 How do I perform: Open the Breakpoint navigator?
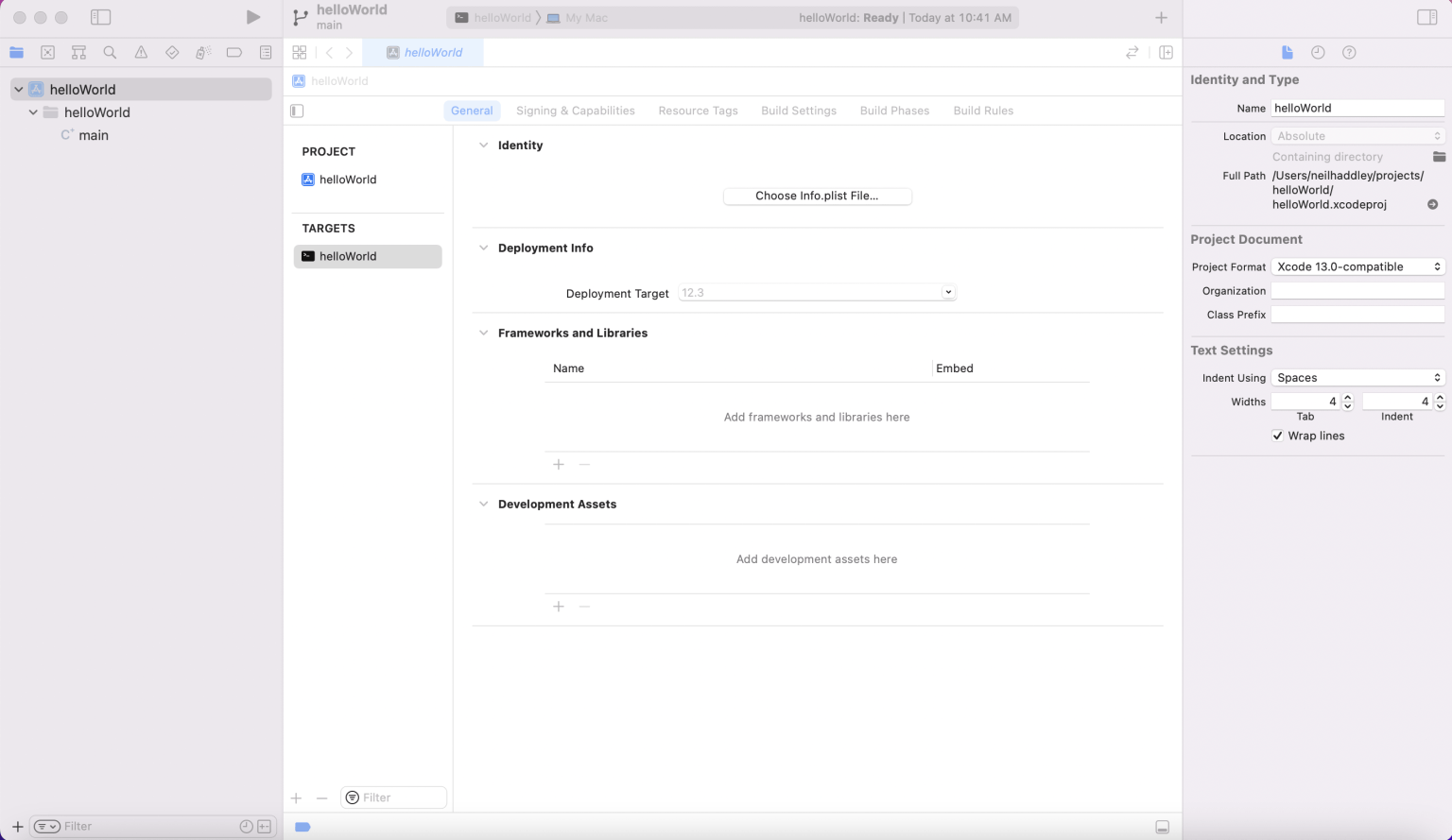[x=234, y=53]
